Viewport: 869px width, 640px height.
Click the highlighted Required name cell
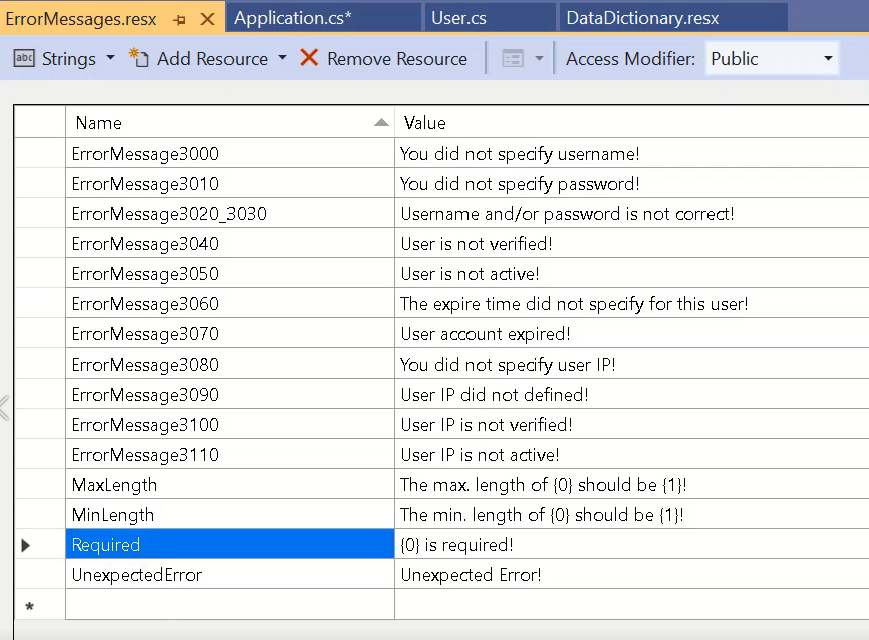[x=229, y=544]
